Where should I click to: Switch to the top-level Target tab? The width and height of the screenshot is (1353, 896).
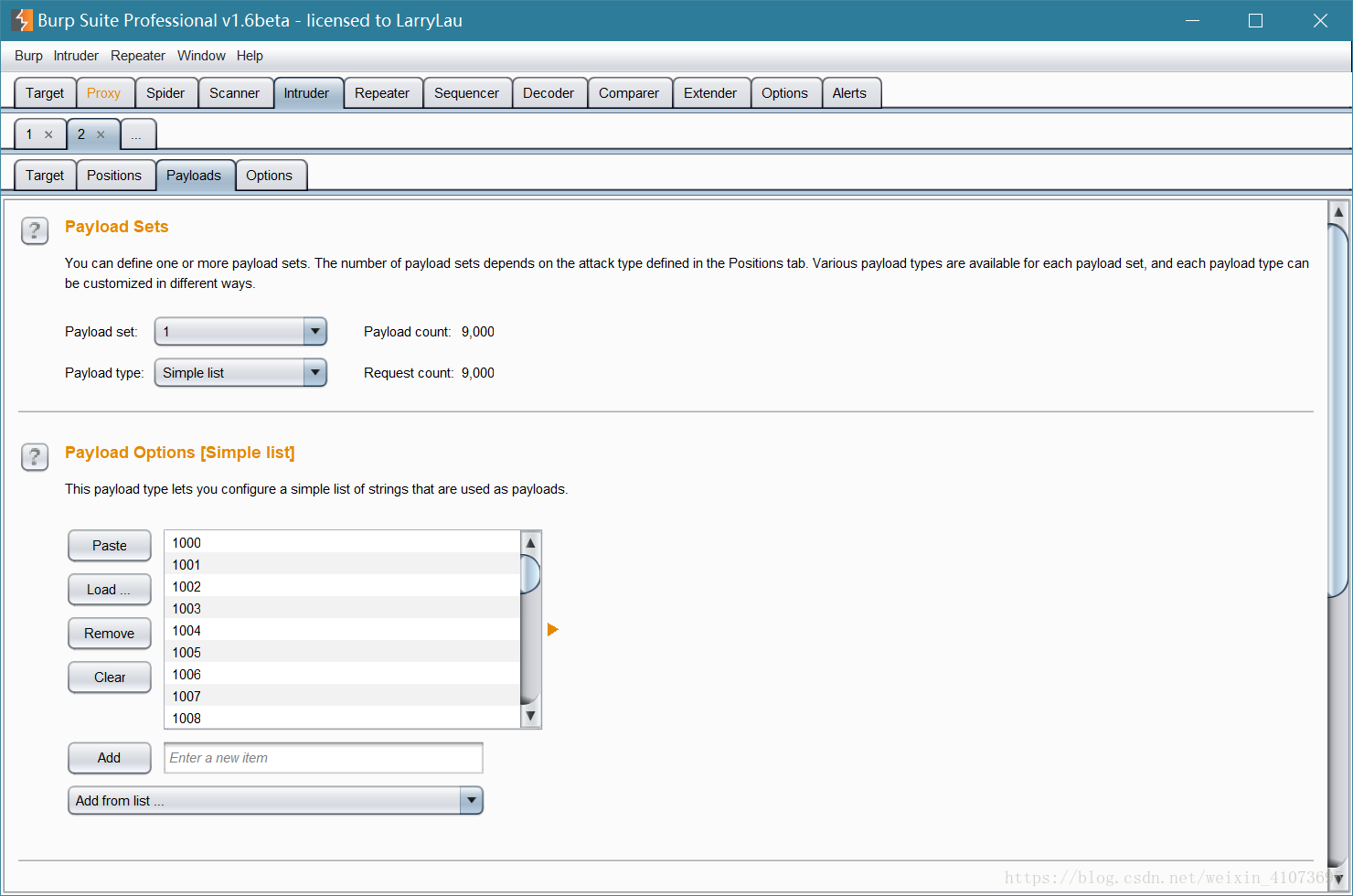coord(45,93)
